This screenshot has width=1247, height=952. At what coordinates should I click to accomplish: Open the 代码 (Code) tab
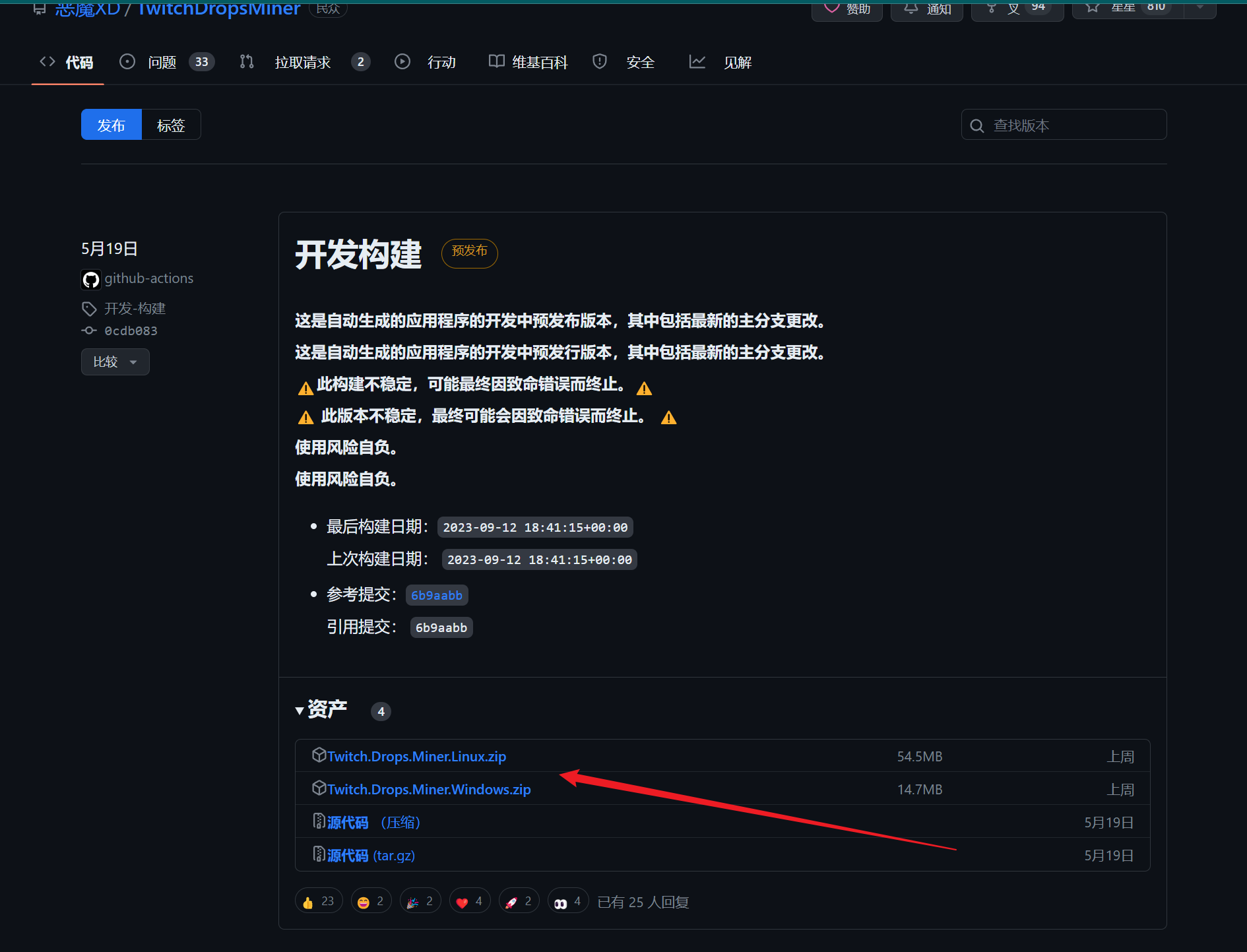point(67,62)
